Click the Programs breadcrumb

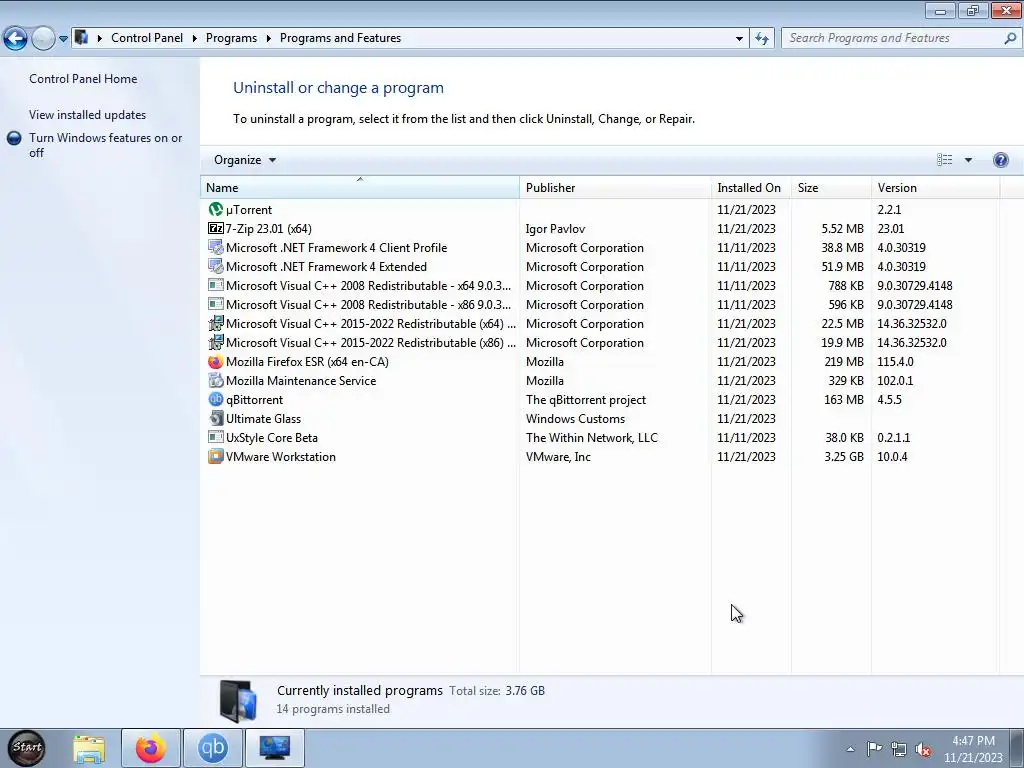231,38
